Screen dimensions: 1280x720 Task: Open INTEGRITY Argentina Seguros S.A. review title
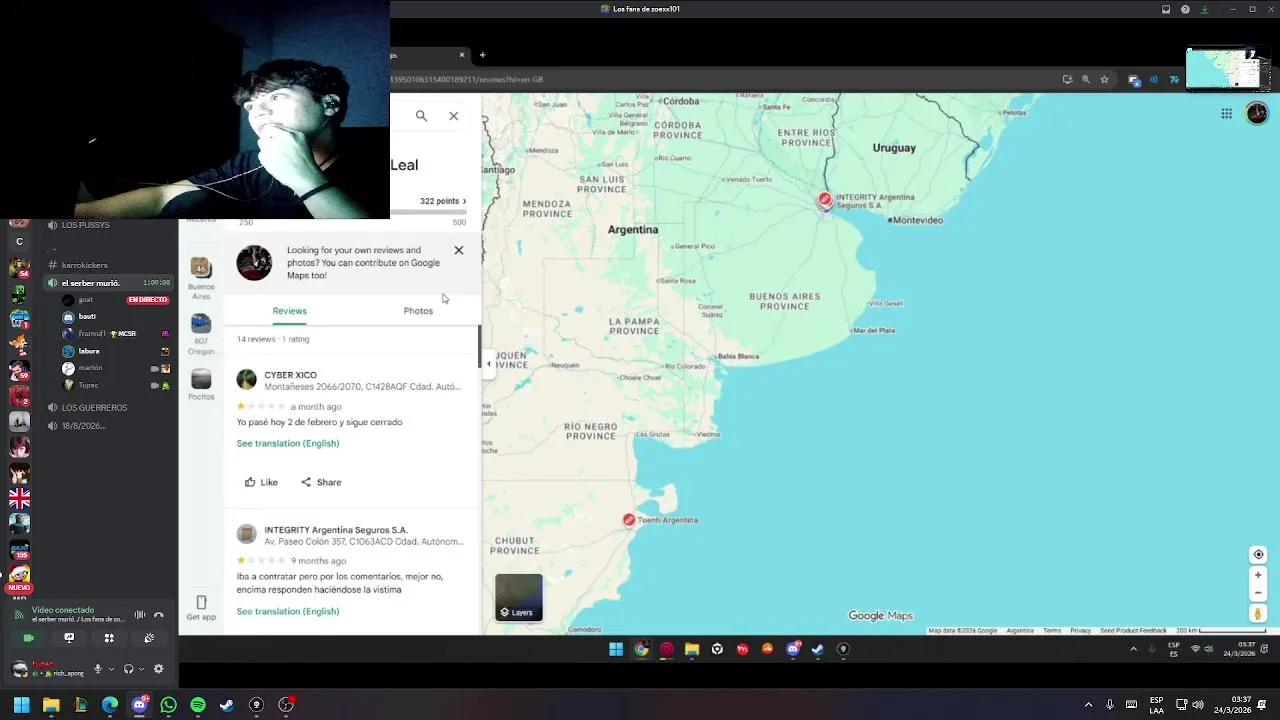336,530
